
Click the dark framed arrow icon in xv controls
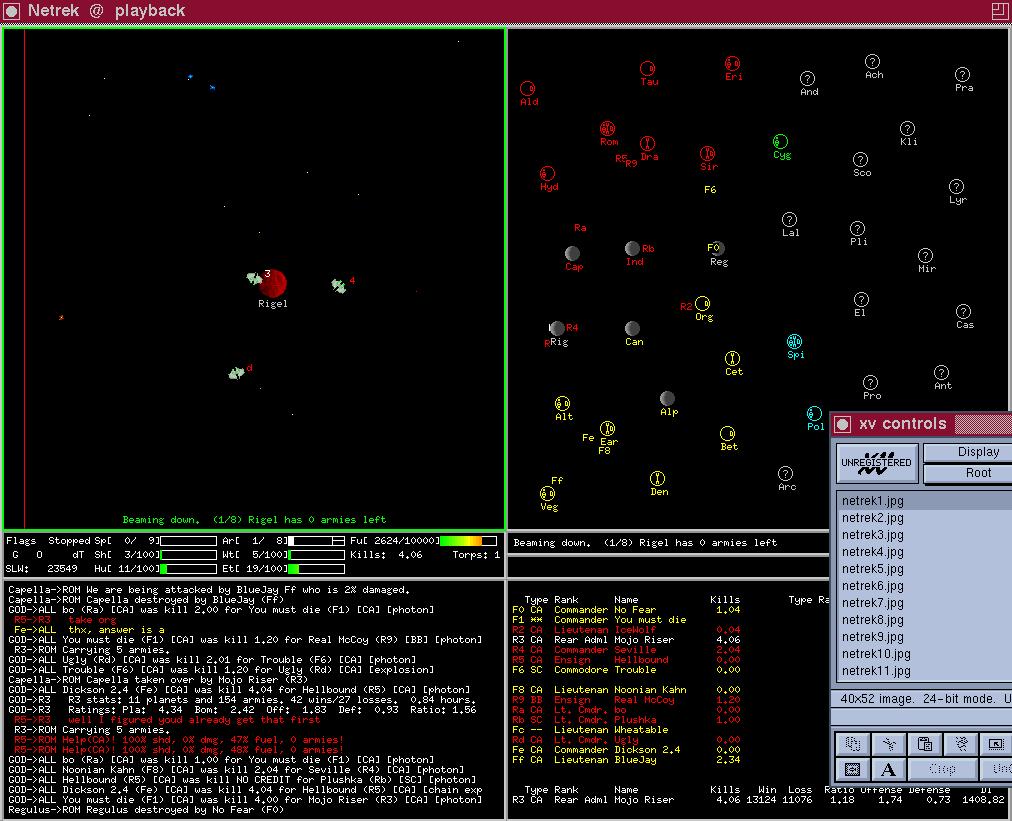(853, 769)
